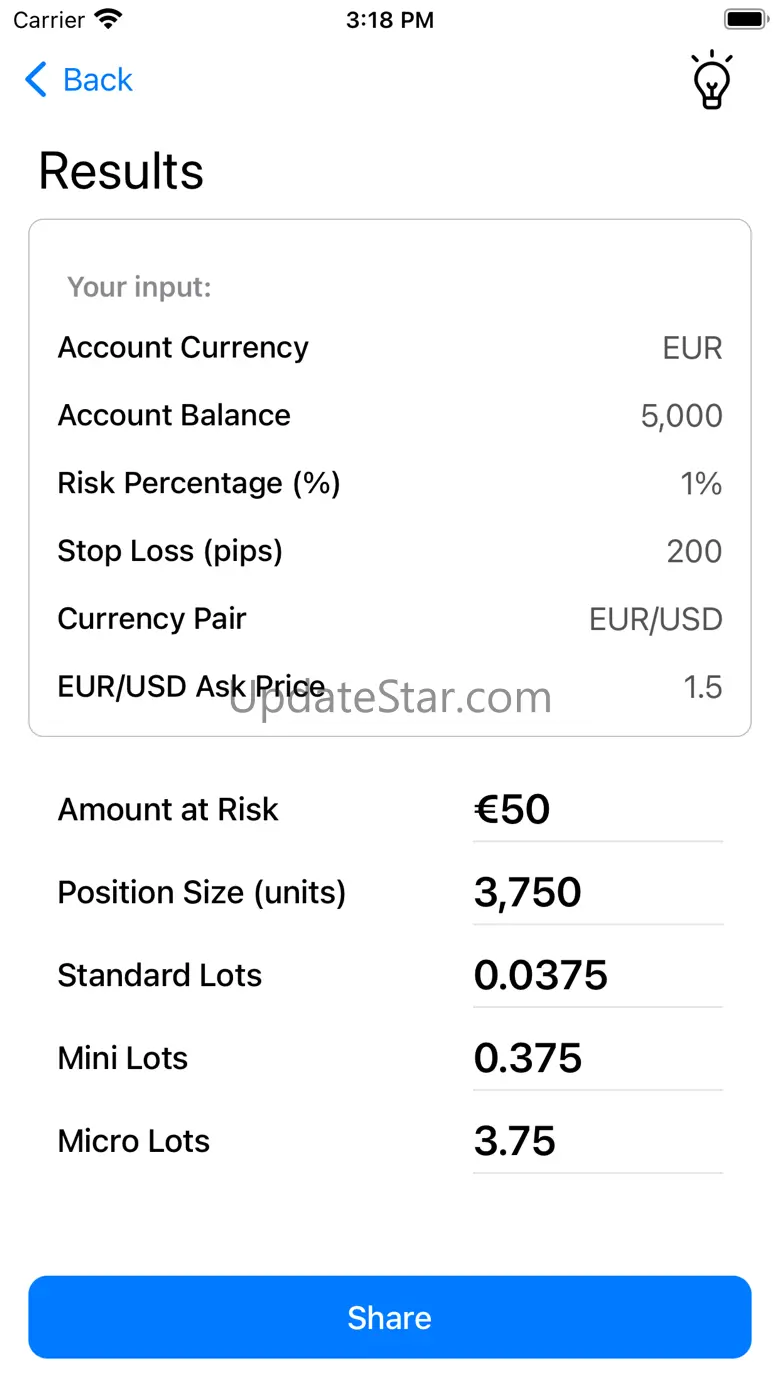780x1387 pixels.
Task: Go back using the Back link
Action: (97, 80)
